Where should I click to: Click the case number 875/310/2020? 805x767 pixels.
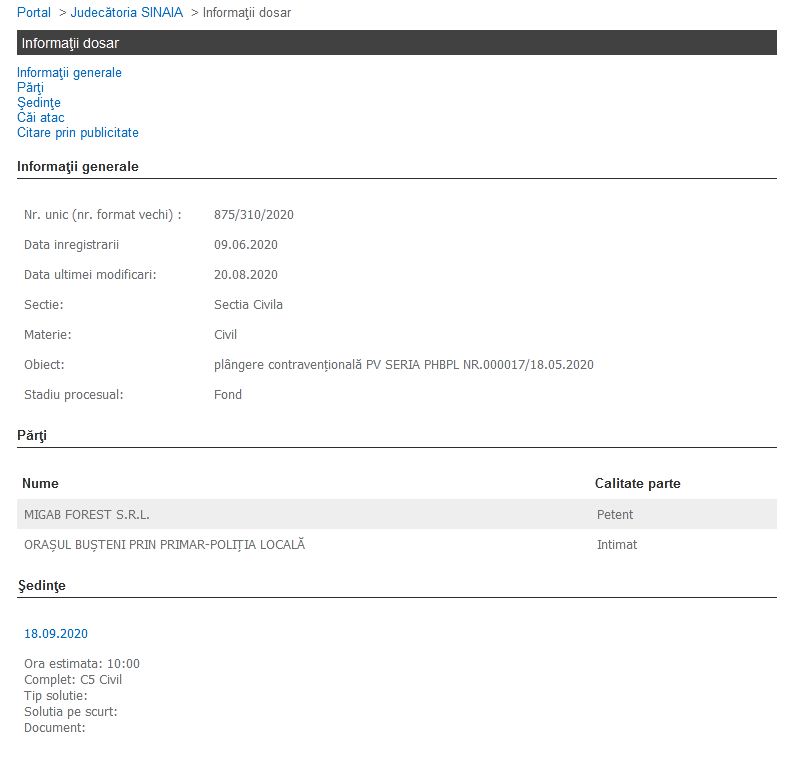253,214
